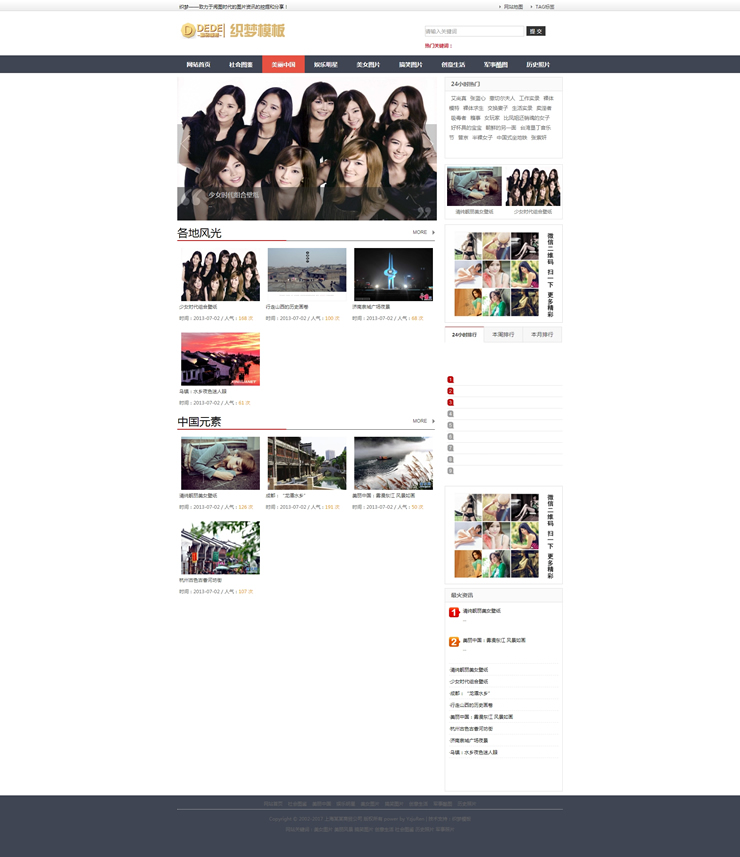Viewport: 740px width, 857px height.
Task: Click the keyword search input field
Action: pyautogui.click(x=473, y=31)
